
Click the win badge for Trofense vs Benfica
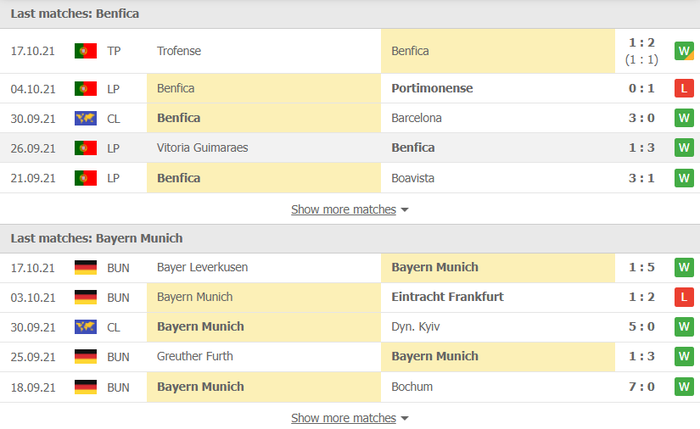[684, 51]
